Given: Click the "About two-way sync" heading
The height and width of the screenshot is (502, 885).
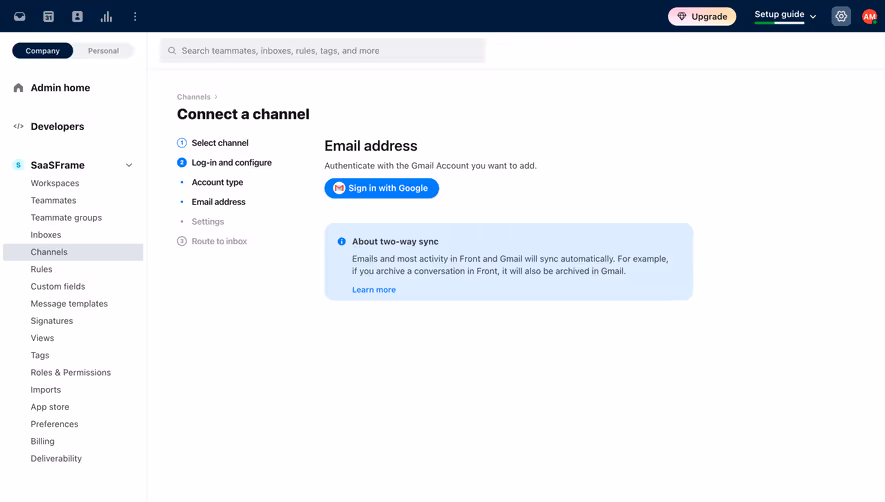Looking at the screenshot, I should pyautogui.click(x=395, y=242).
